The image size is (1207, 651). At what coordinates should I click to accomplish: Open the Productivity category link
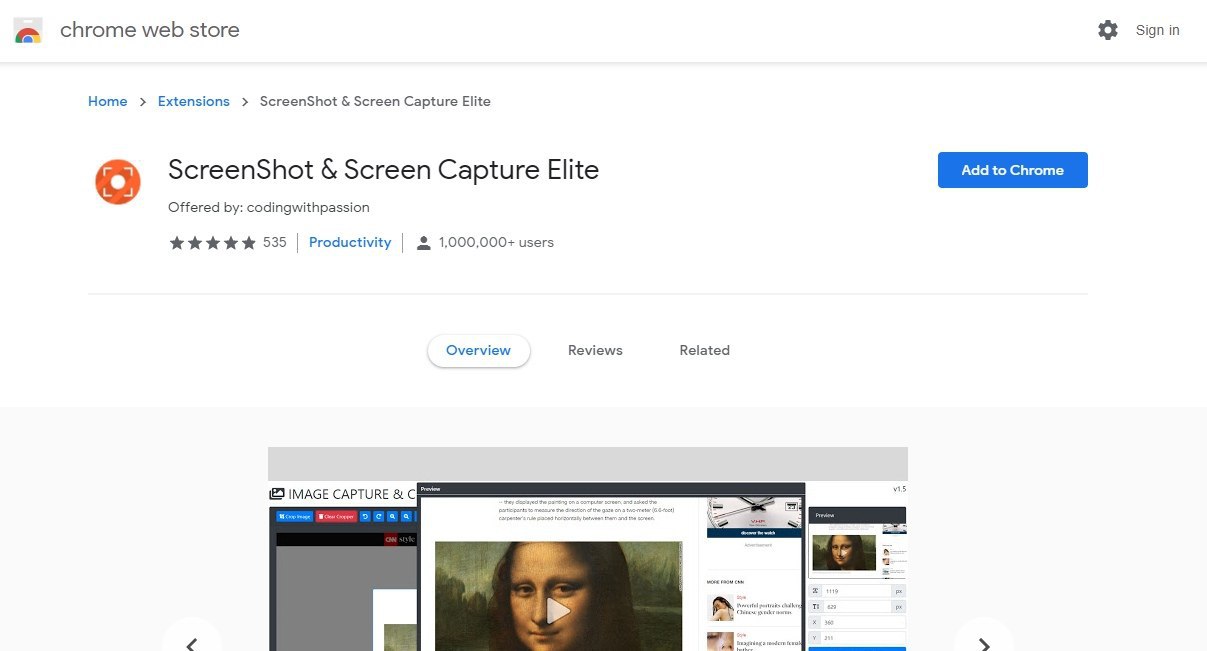(x=350, y=242)
